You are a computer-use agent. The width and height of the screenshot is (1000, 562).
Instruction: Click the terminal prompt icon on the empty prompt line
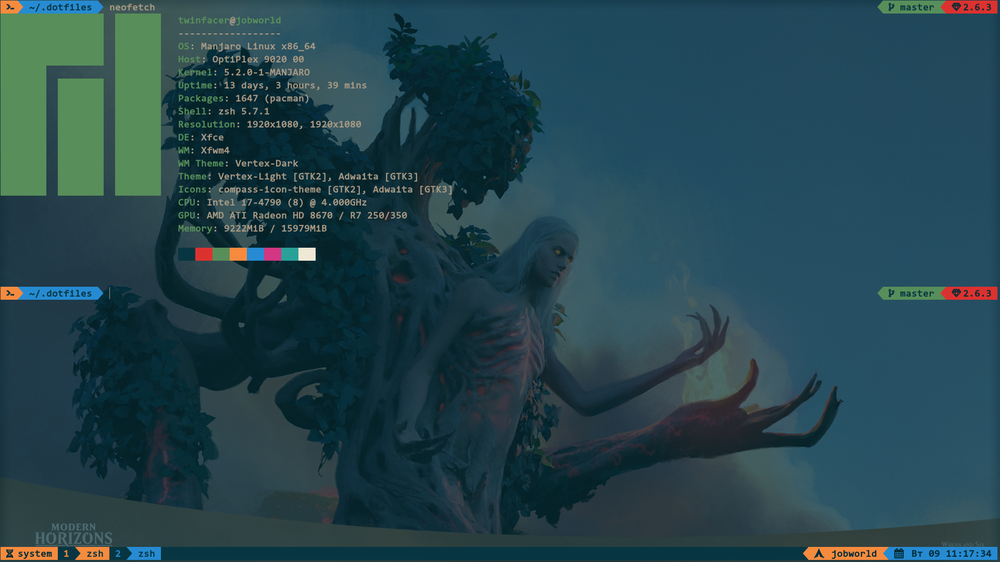coord(10,293)
